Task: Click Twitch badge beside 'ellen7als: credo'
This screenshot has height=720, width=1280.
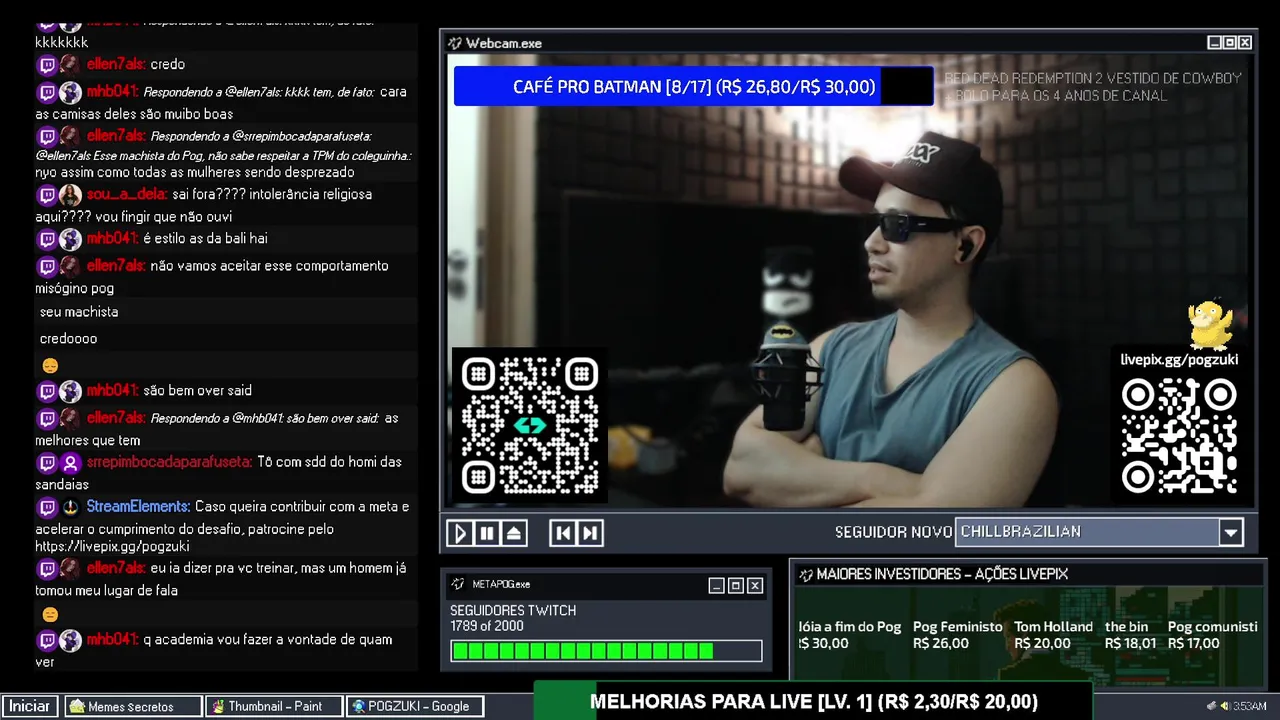Action: click(47, 65)
